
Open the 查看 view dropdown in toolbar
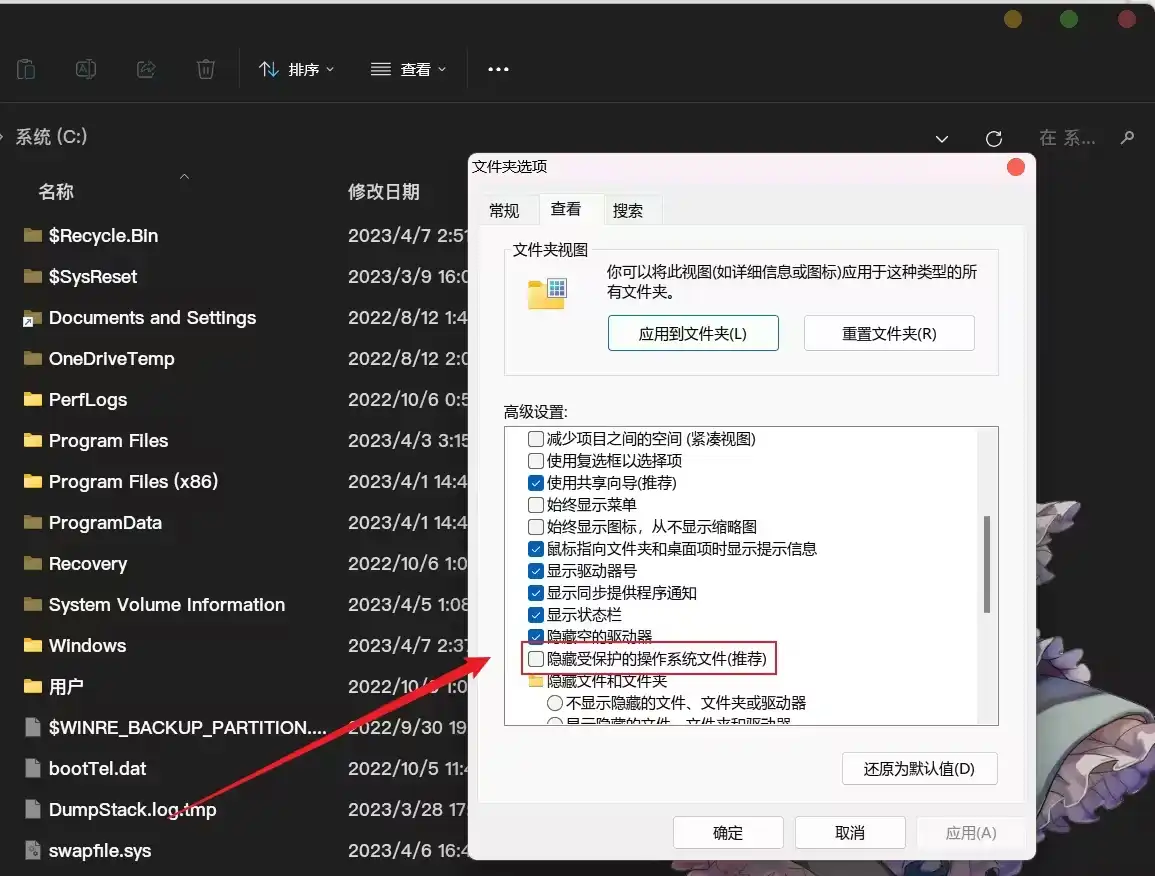coord(408,69)
